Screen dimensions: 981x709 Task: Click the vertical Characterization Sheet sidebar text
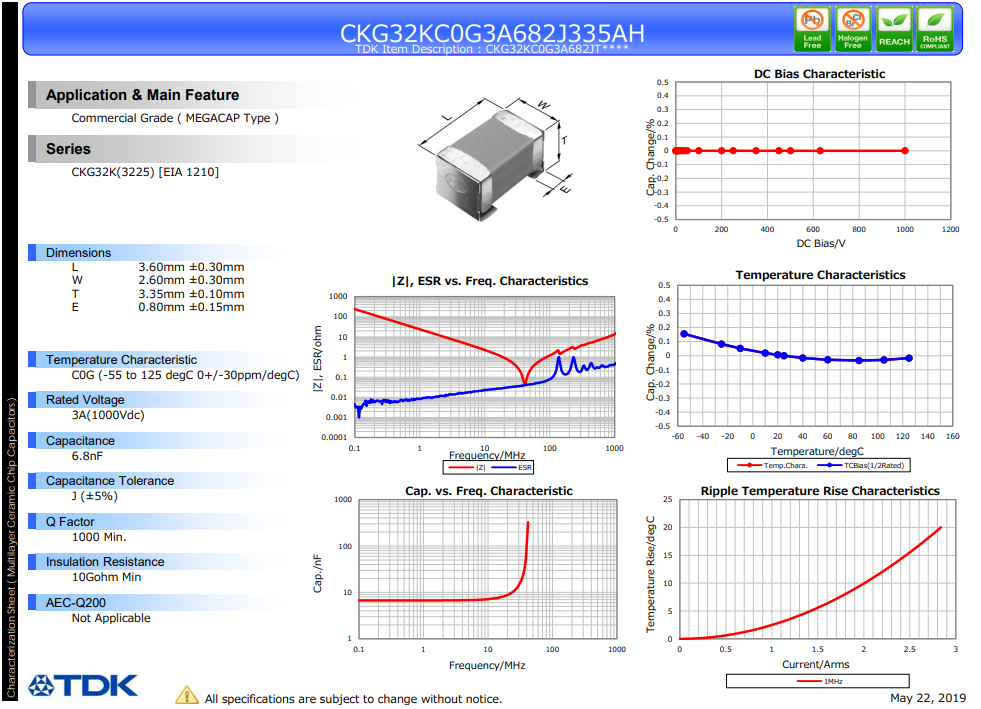pos(11,548)
